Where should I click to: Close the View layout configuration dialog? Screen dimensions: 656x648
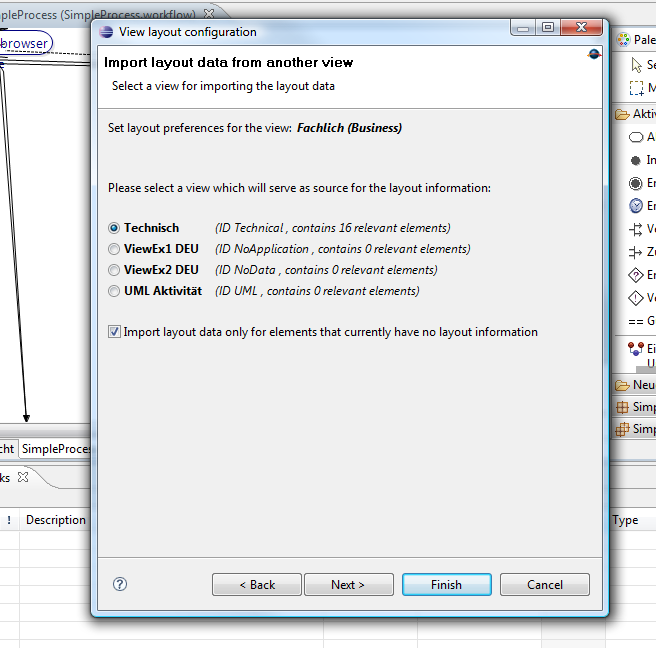(582, 28)
